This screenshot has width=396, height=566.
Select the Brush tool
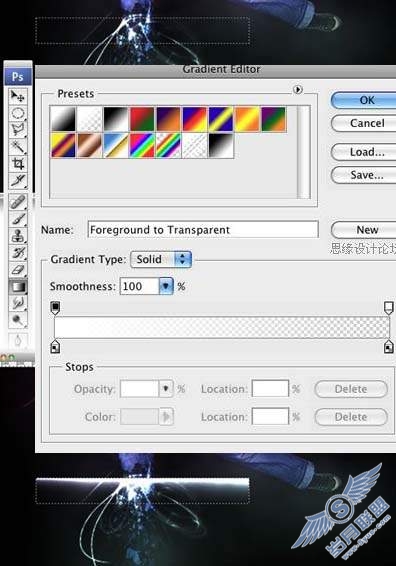click(x=17, y=219)
